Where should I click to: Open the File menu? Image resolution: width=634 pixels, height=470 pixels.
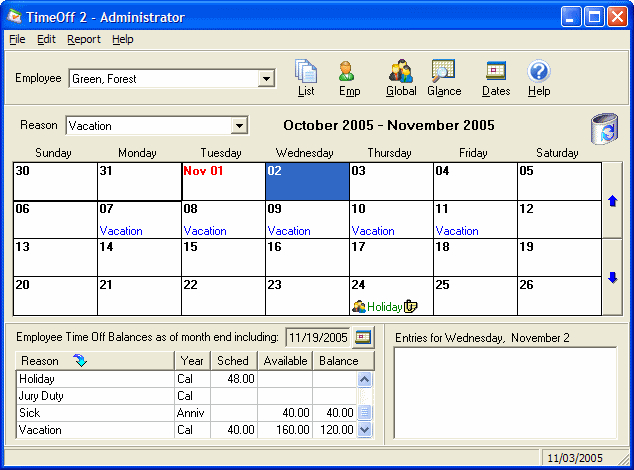coord(17,39)
